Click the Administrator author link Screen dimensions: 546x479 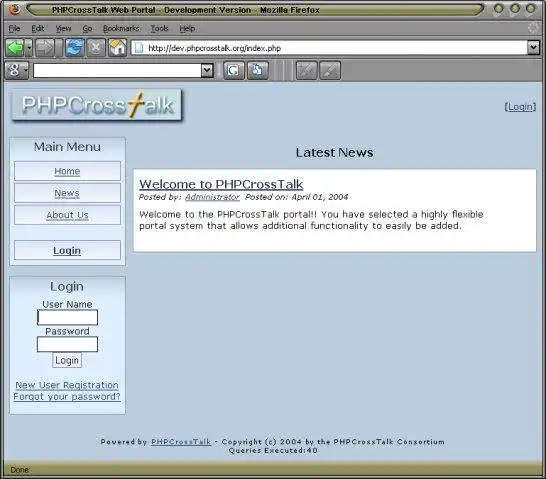tap(212, 197)
